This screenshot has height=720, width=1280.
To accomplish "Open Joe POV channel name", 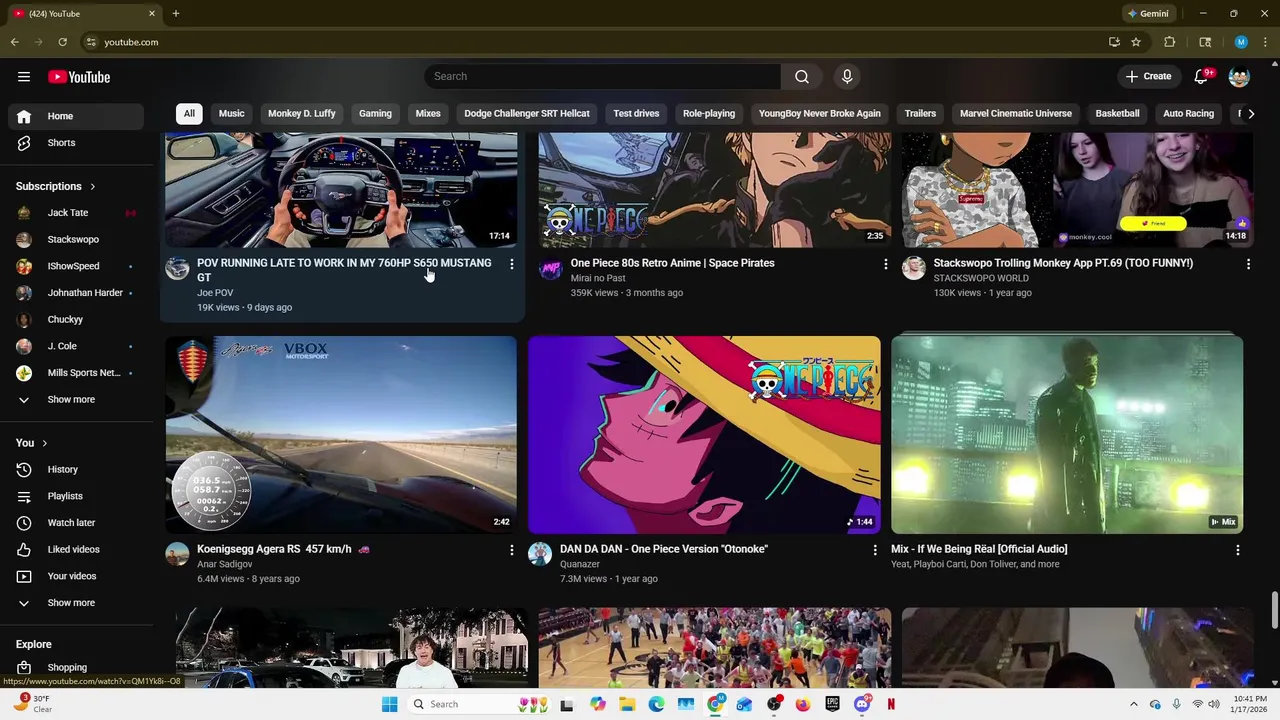I will pos(215,293).
